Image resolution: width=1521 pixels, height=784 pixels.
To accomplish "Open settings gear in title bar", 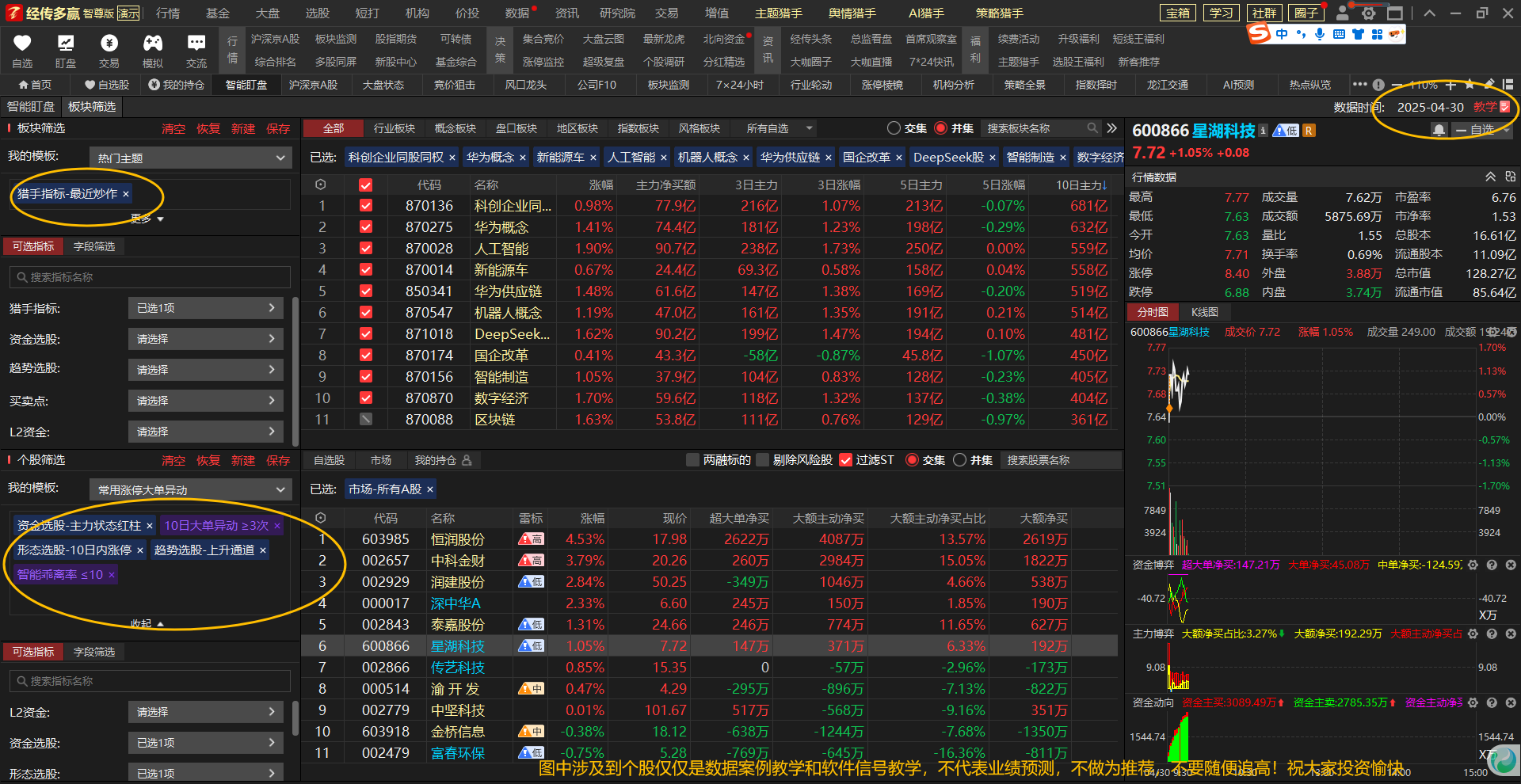I will 1368,13.
